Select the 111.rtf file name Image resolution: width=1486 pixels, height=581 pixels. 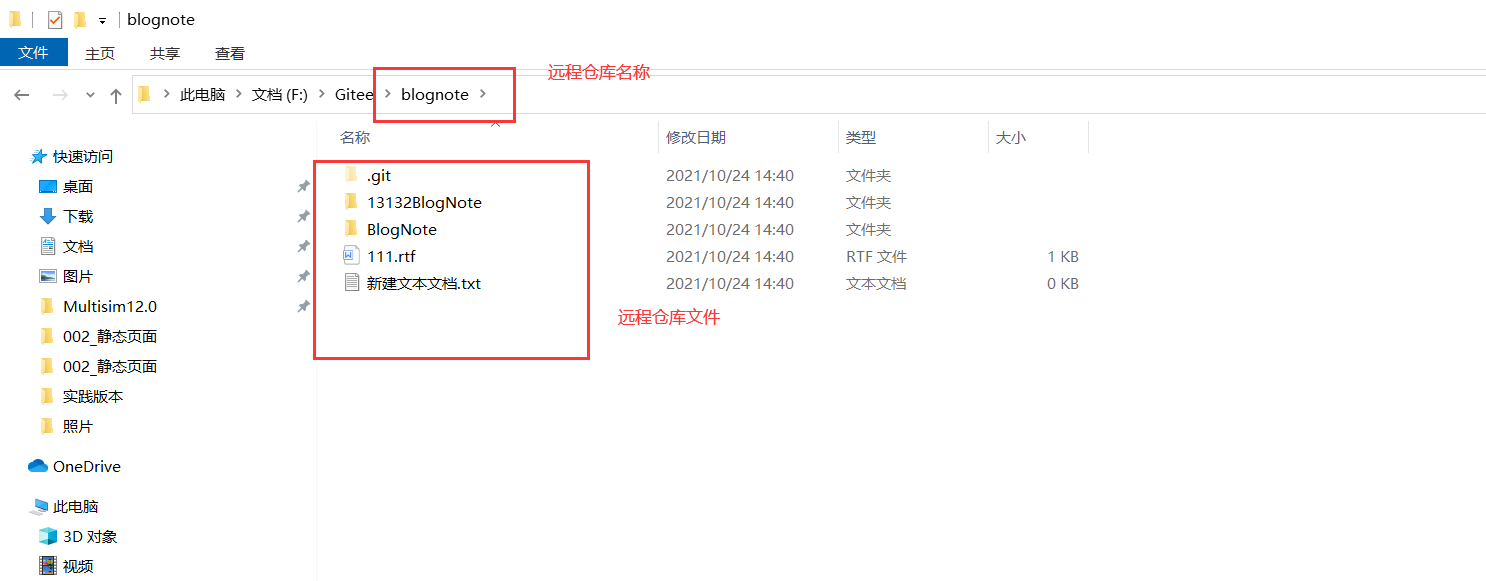pyautogui.click(x=391, y=256)
